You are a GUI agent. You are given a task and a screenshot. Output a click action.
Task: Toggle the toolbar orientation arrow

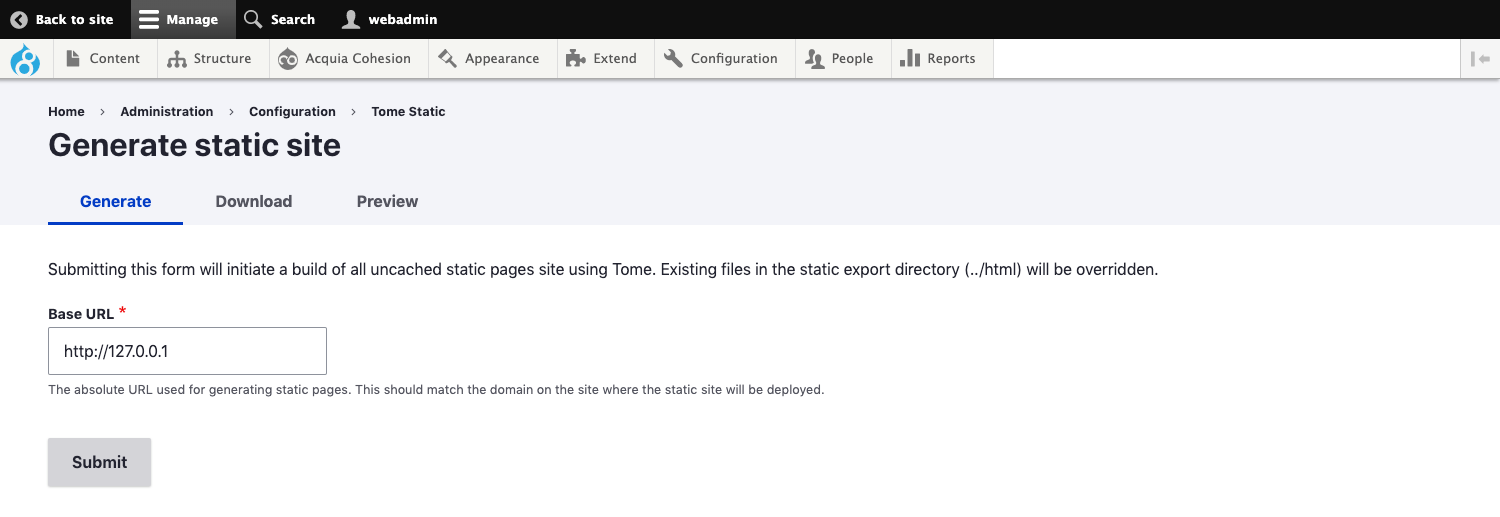[x=1480, y=59]
